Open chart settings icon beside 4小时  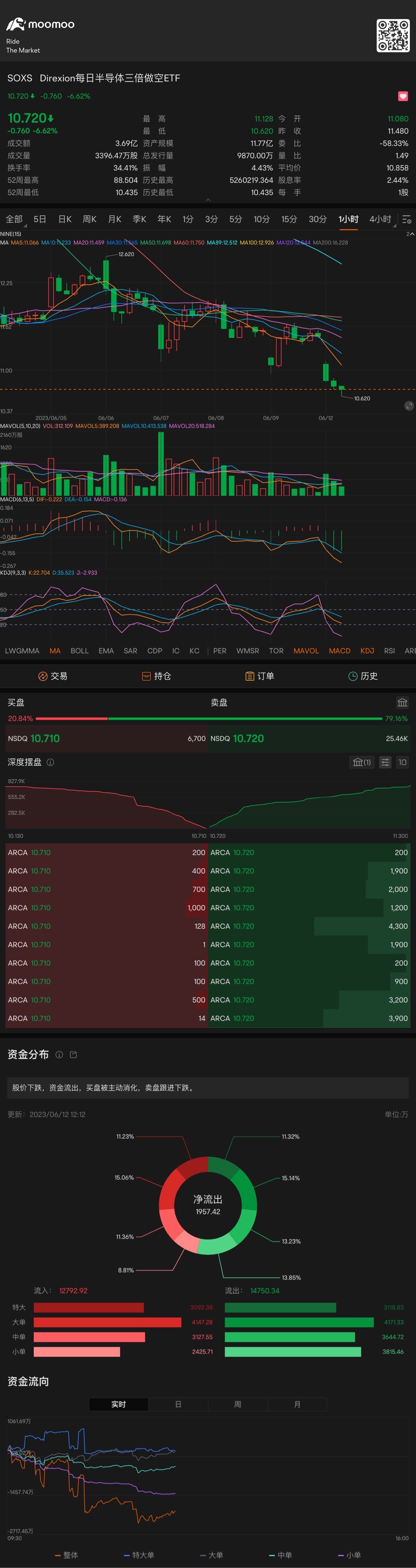(407, 219)
